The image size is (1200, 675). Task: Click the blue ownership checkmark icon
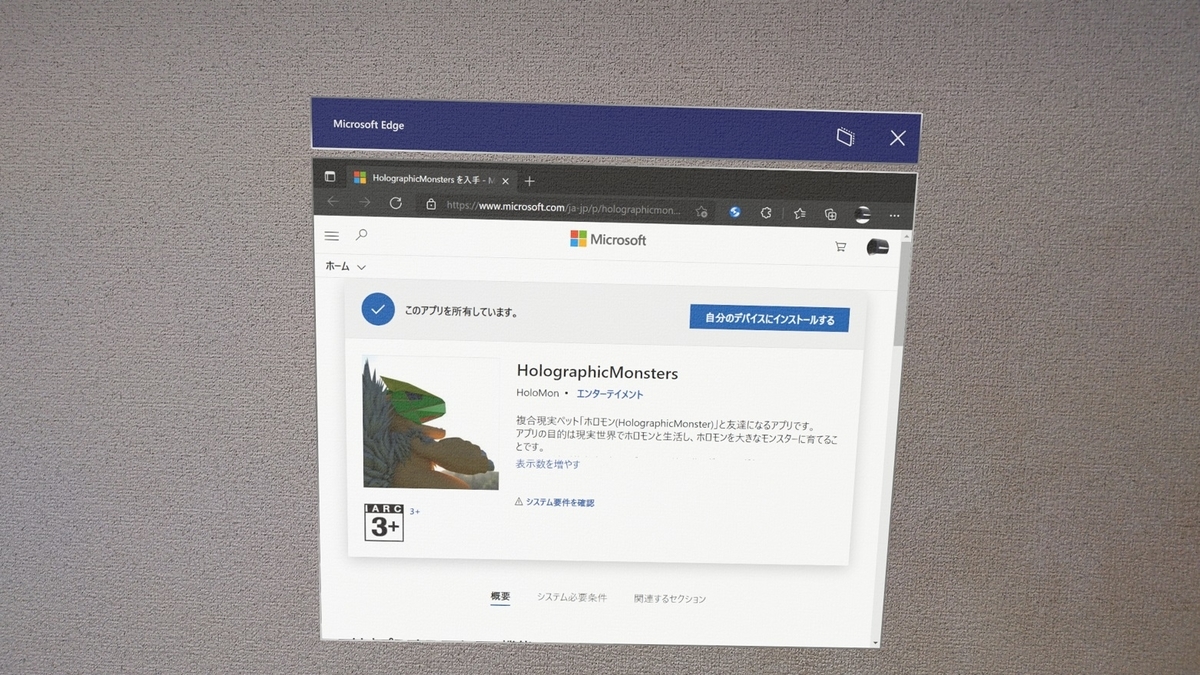coord(377,309)
